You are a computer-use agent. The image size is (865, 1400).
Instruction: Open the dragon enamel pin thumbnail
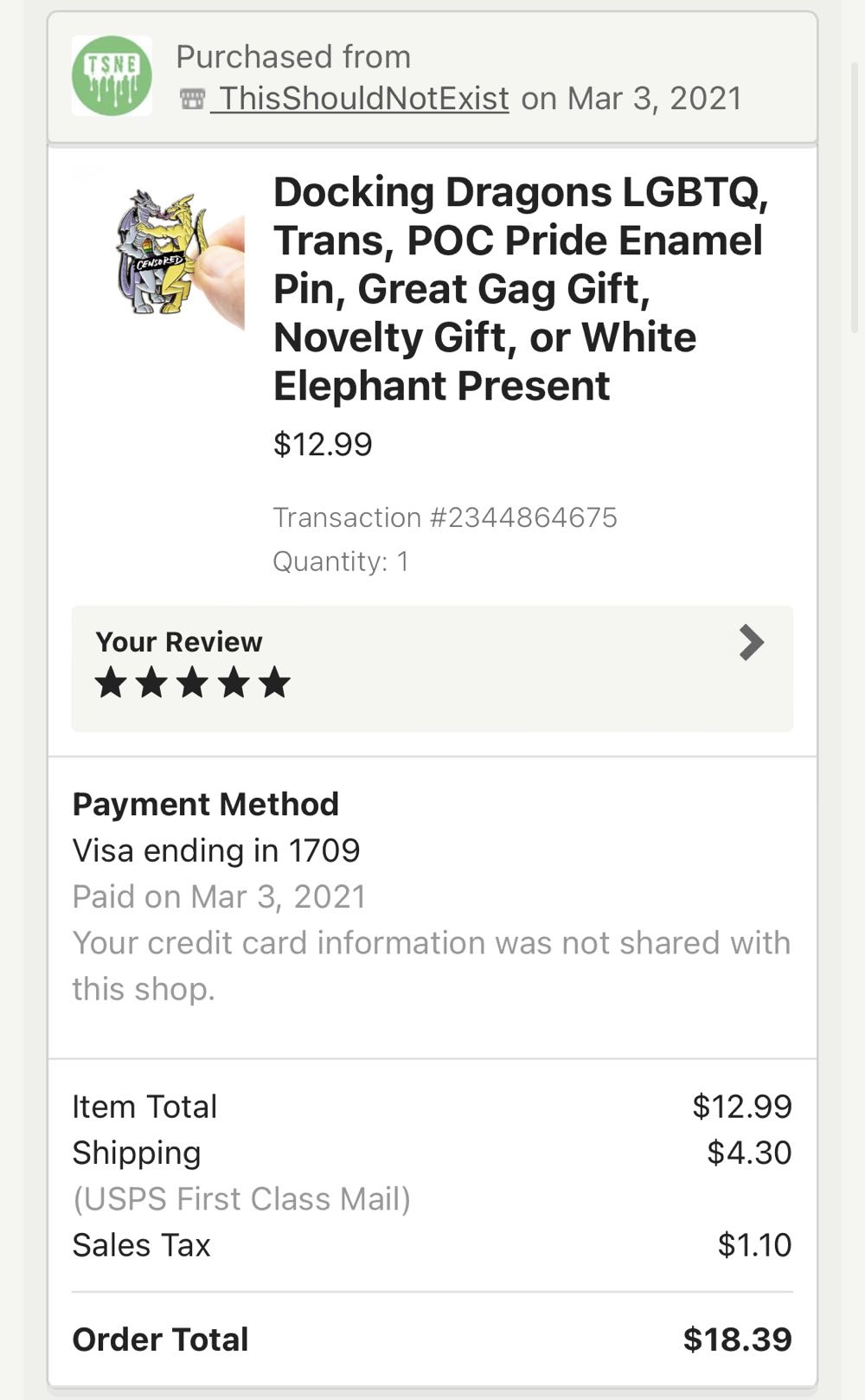click(x=177, y=256)
